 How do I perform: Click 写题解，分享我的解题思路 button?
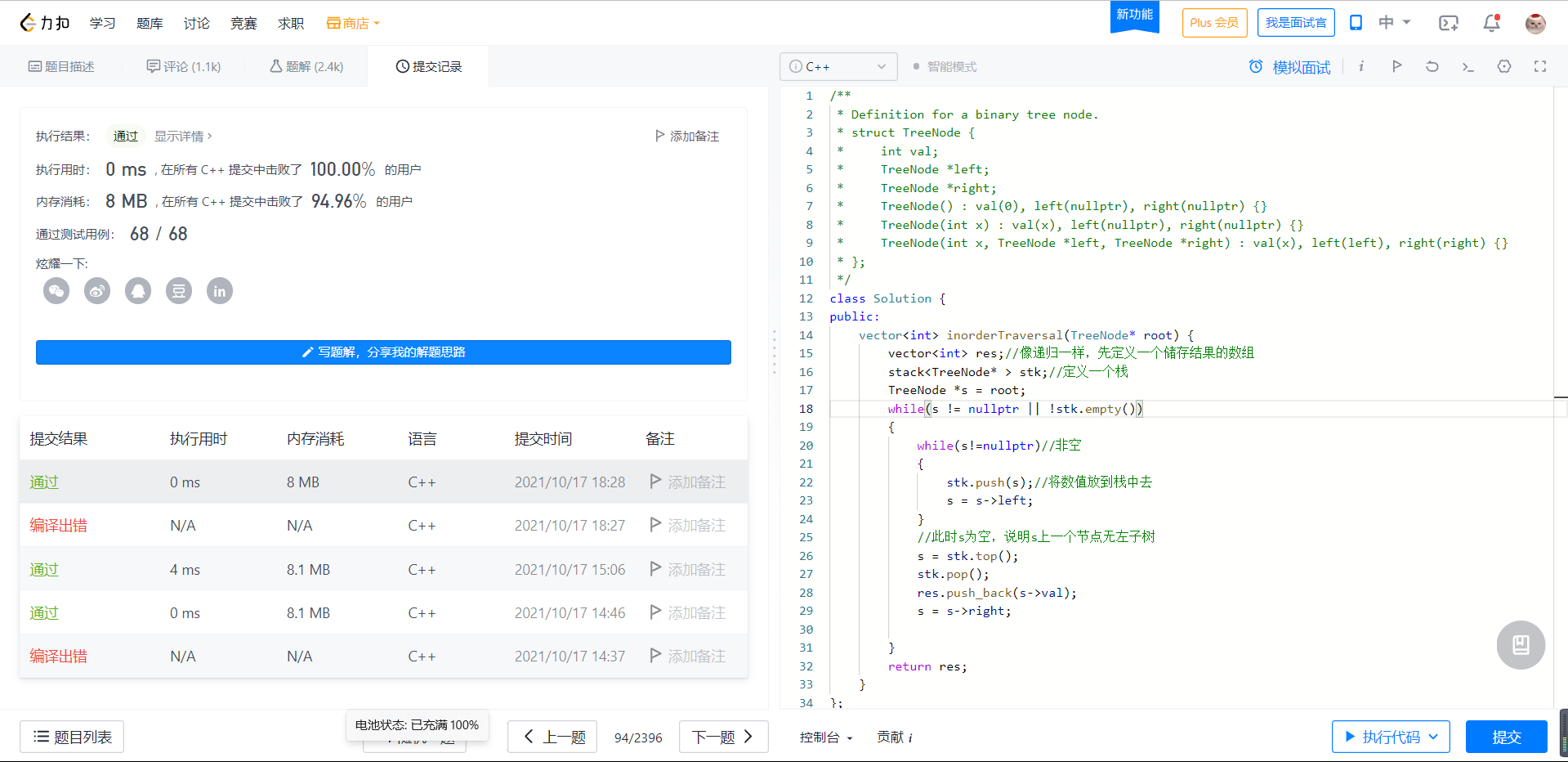[383, 352]
